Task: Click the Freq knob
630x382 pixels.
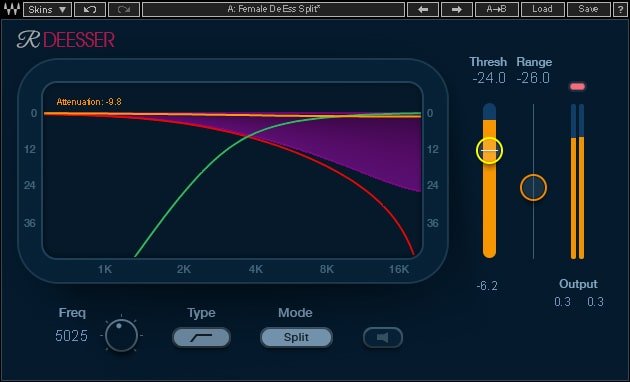Action: click(121, 335)
